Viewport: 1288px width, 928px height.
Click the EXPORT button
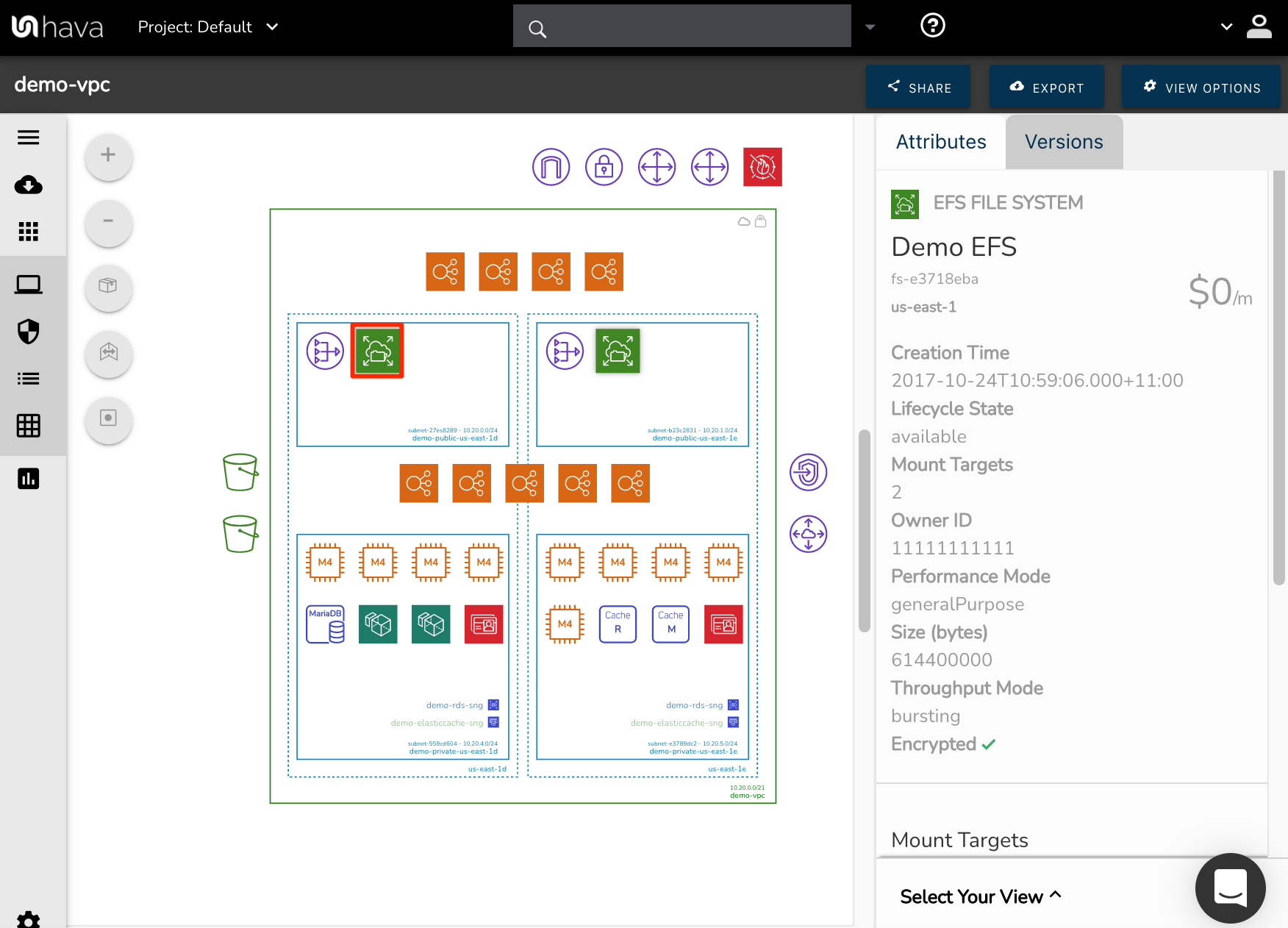click(1047, 86)
